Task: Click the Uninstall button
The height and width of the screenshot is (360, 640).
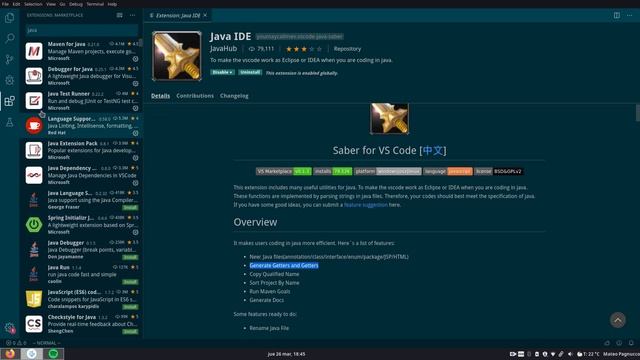Action: (250, 72)
